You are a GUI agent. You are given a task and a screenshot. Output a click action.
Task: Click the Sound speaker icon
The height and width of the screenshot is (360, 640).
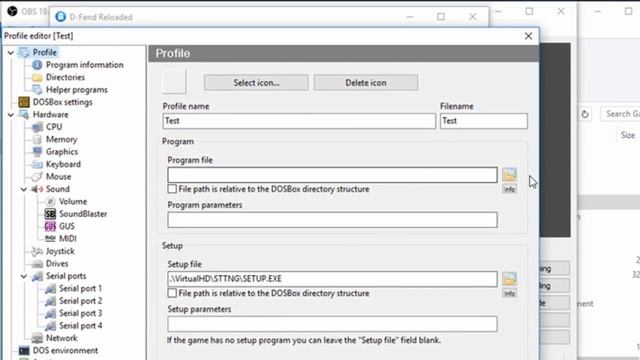(x=37, y=189)
